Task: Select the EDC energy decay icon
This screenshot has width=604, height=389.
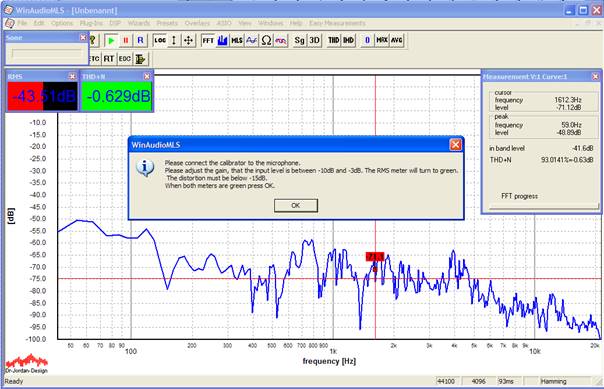Action: click(124, 59)
